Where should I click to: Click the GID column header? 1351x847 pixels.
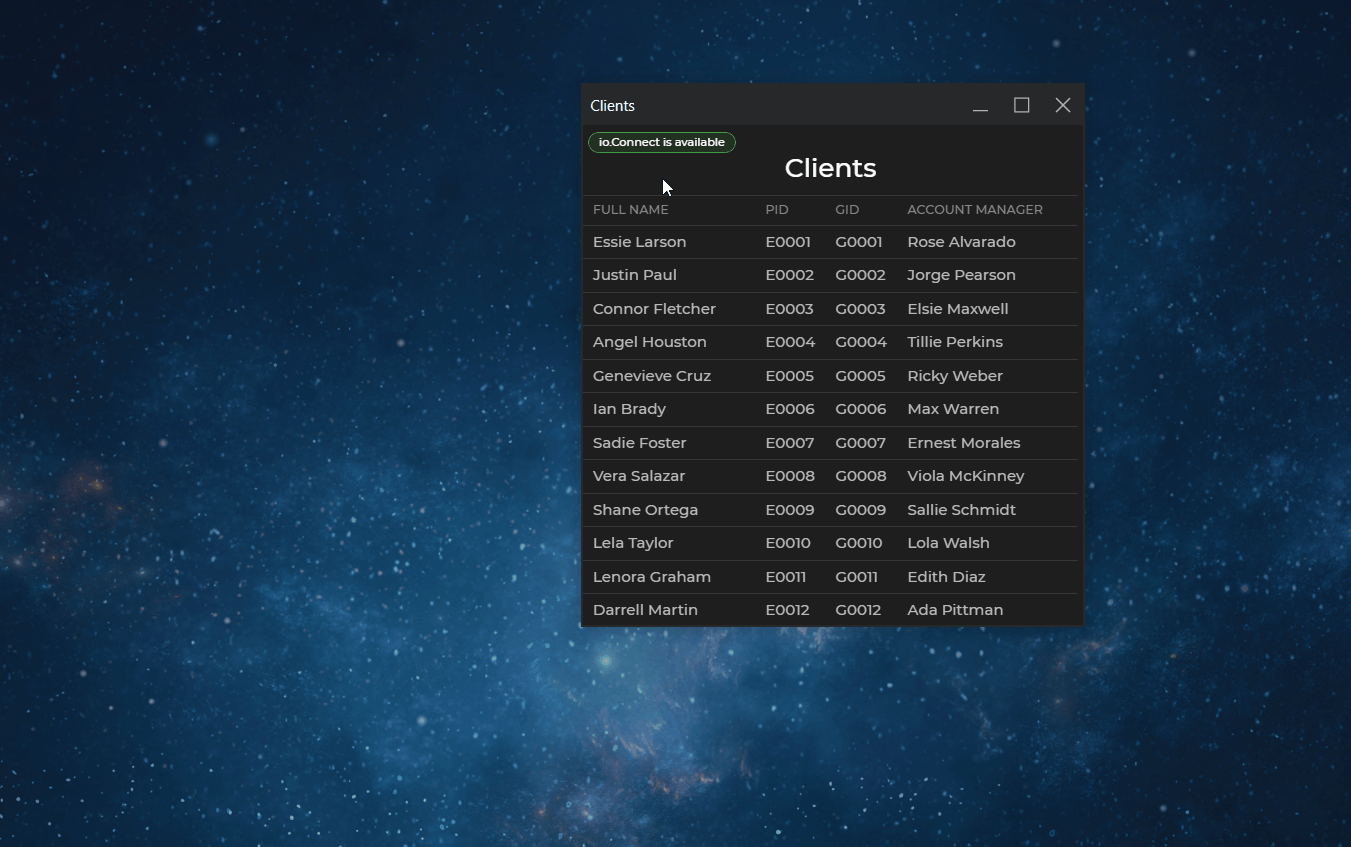coord(847,210)
